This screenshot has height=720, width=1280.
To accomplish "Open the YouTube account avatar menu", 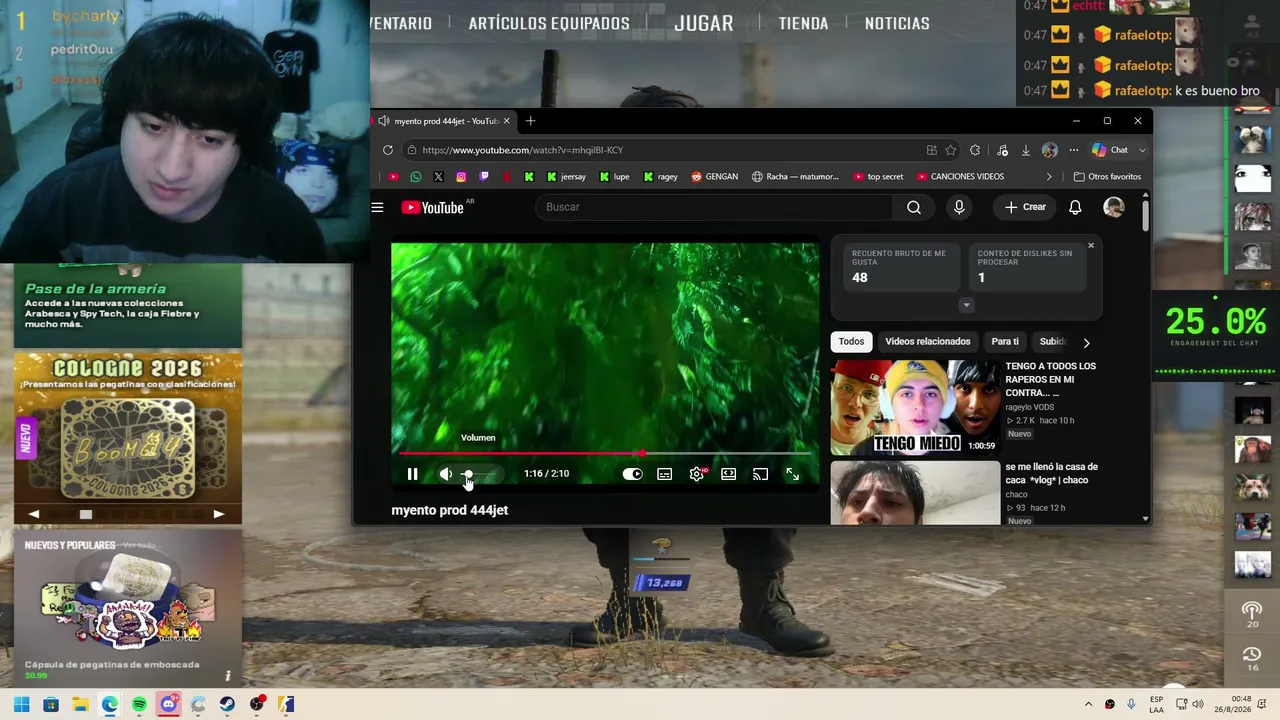I will 1113,207.
